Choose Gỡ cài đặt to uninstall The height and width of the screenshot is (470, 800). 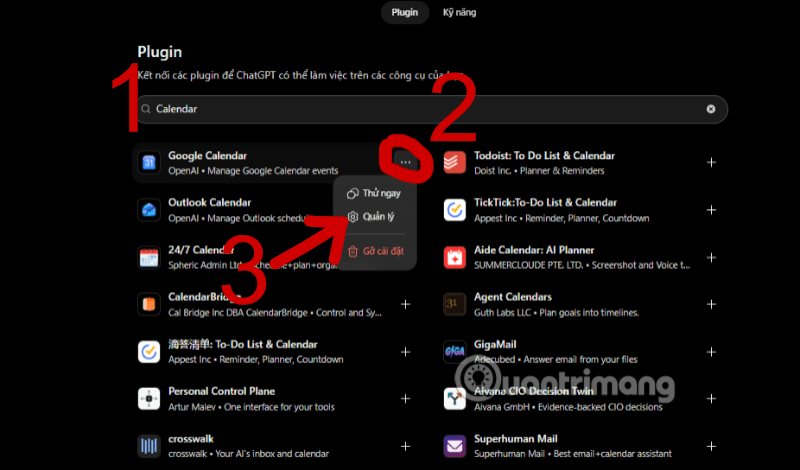[x=375, y=251]
